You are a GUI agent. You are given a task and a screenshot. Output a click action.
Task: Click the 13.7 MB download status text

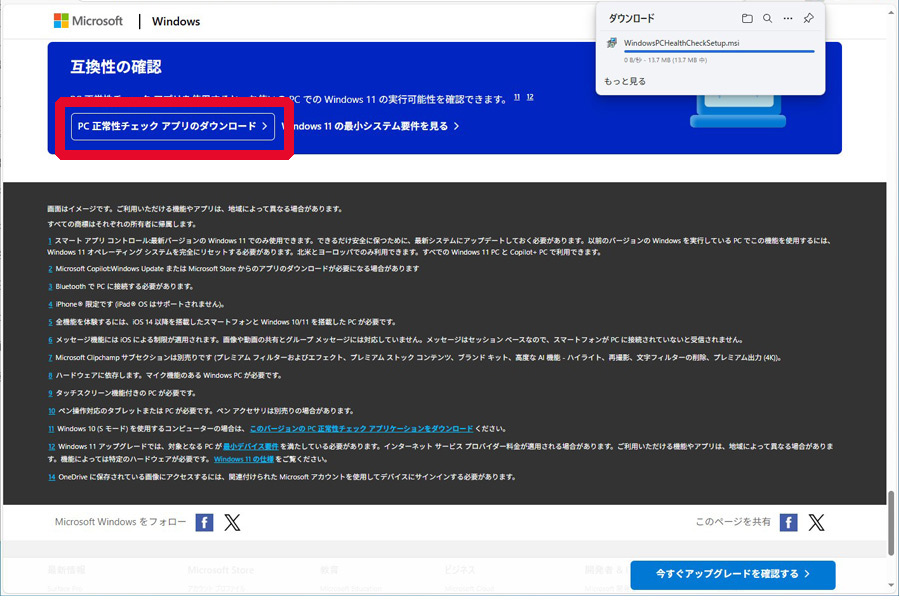(x=665, y=60)
